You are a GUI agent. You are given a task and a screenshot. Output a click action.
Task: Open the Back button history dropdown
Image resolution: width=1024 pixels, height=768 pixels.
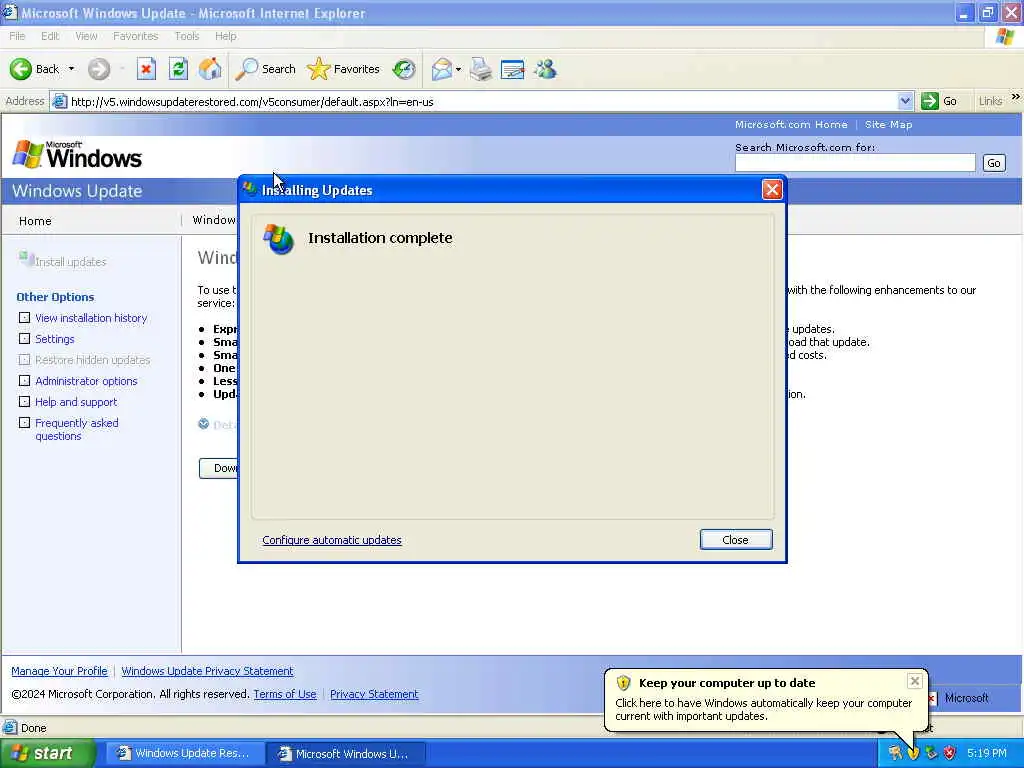(x=71, y=69)
